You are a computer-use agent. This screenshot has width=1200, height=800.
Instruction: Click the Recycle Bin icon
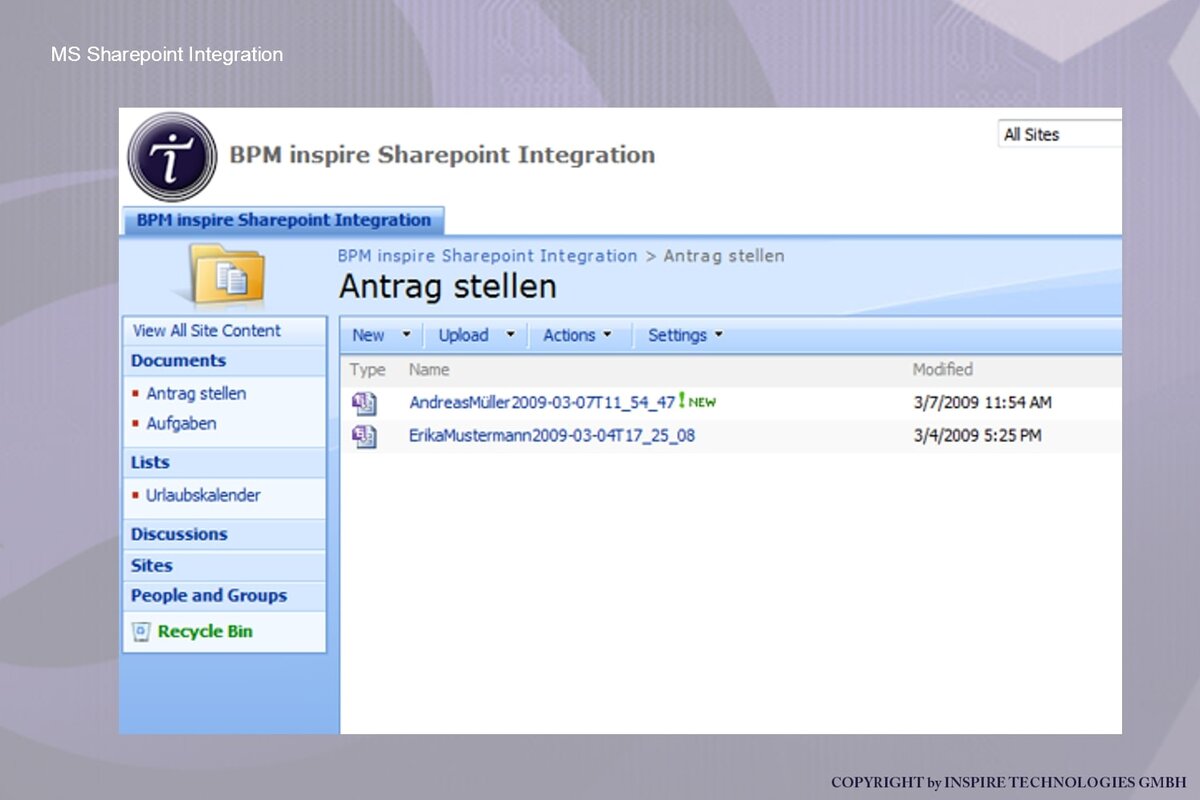click(x=141, y=631)
